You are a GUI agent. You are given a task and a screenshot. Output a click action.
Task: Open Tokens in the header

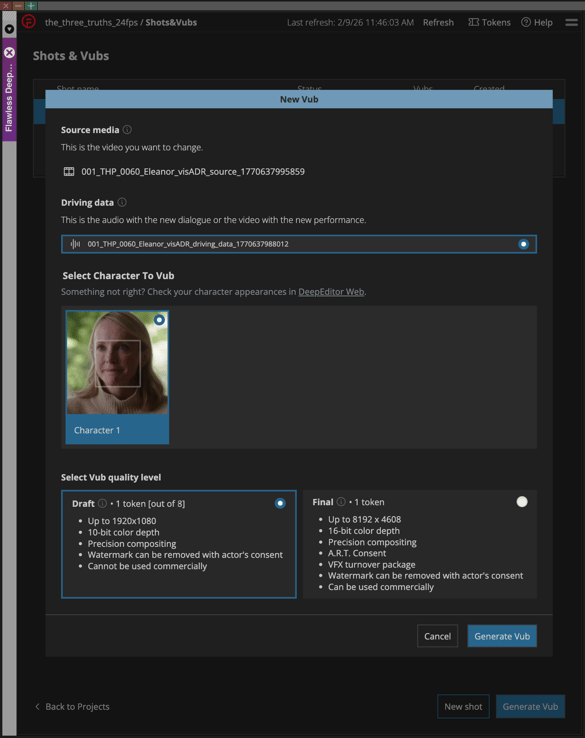pos(489,22)
